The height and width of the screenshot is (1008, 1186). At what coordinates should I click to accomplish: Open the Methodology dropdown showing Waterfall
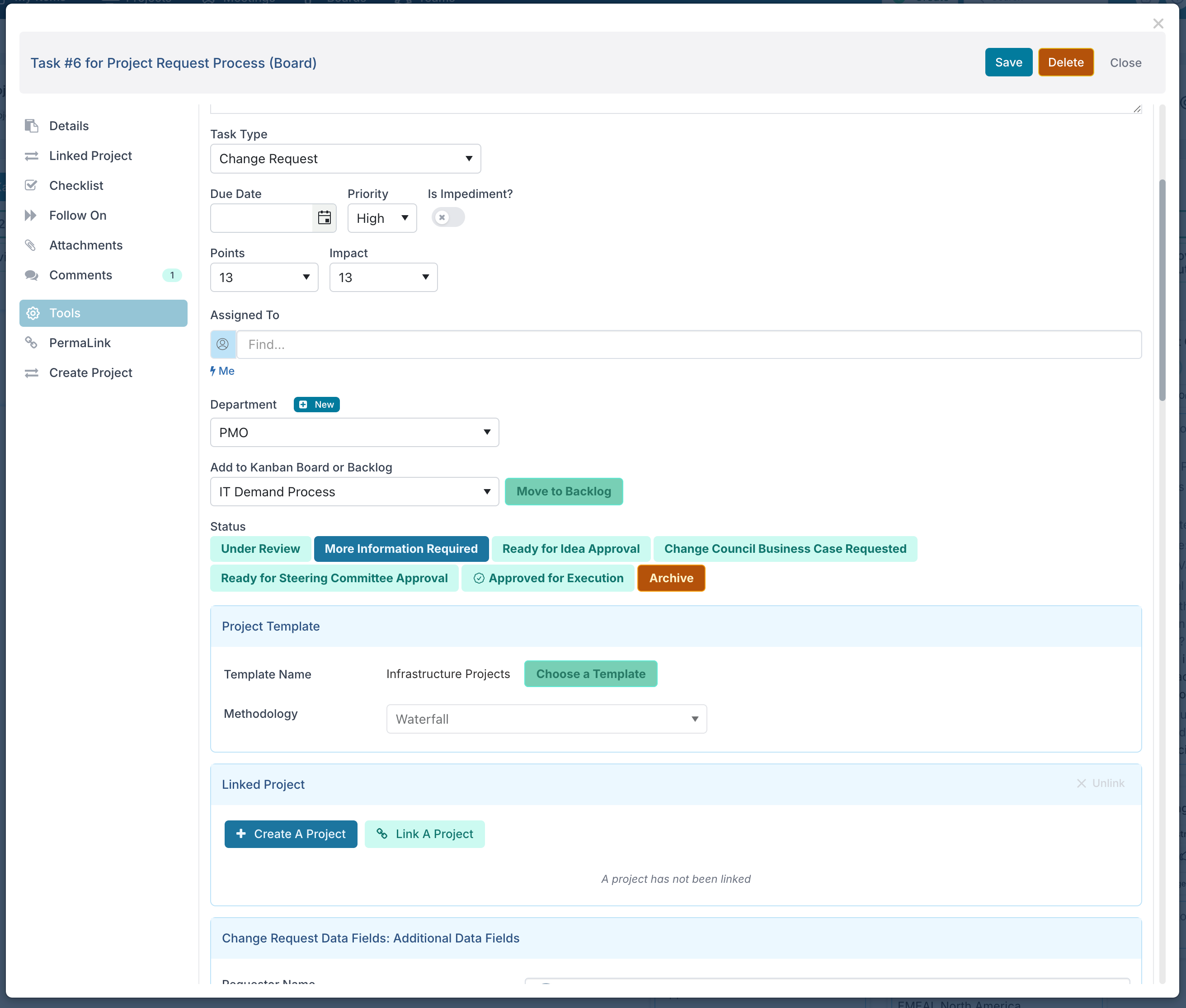coord(546,718)
